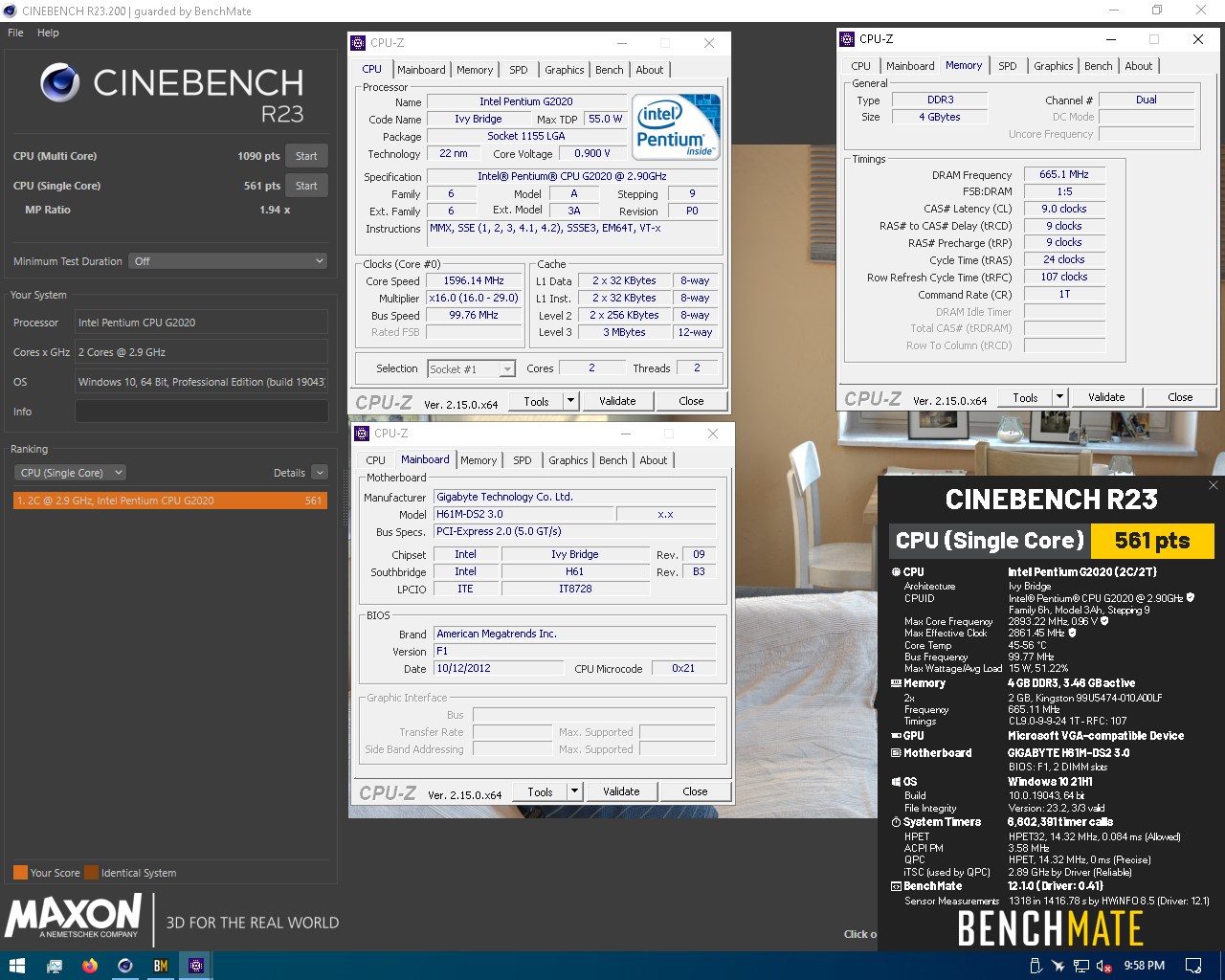Open the Graphics tab in the CPU window

tap(565, 70)
